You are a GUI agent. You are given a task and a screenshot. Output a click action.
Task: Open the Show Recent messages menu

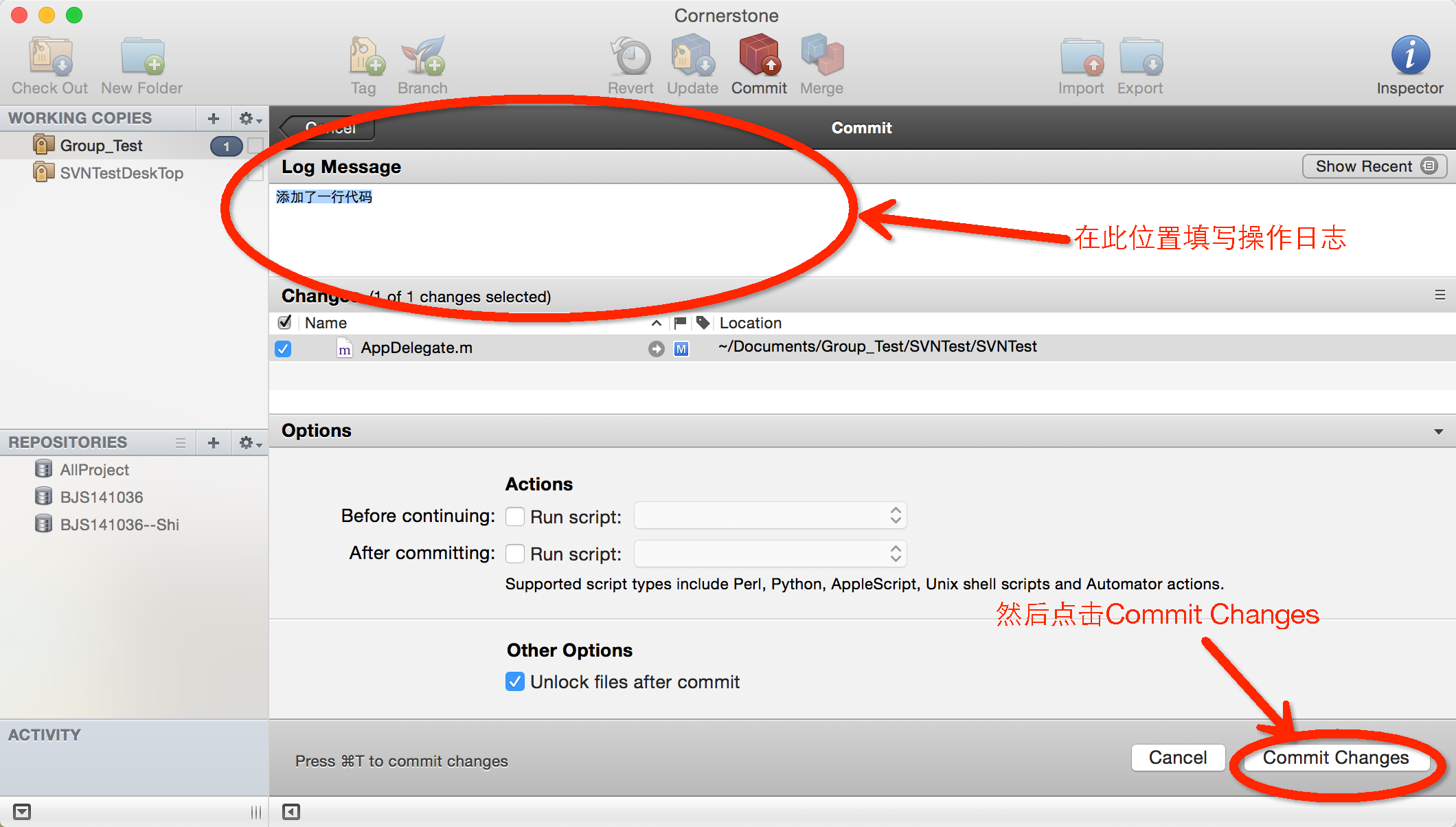[1374, 166]
